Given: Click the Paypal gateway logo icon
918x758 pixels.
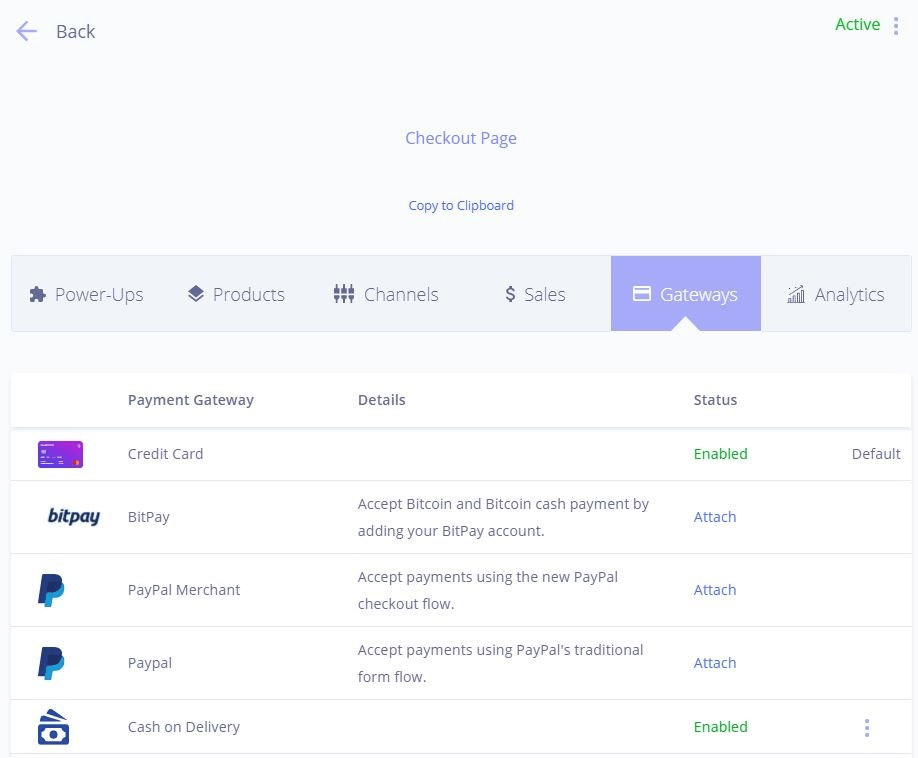Looking at the screenshot, I should pyautogui.click(x=53, y=663).
